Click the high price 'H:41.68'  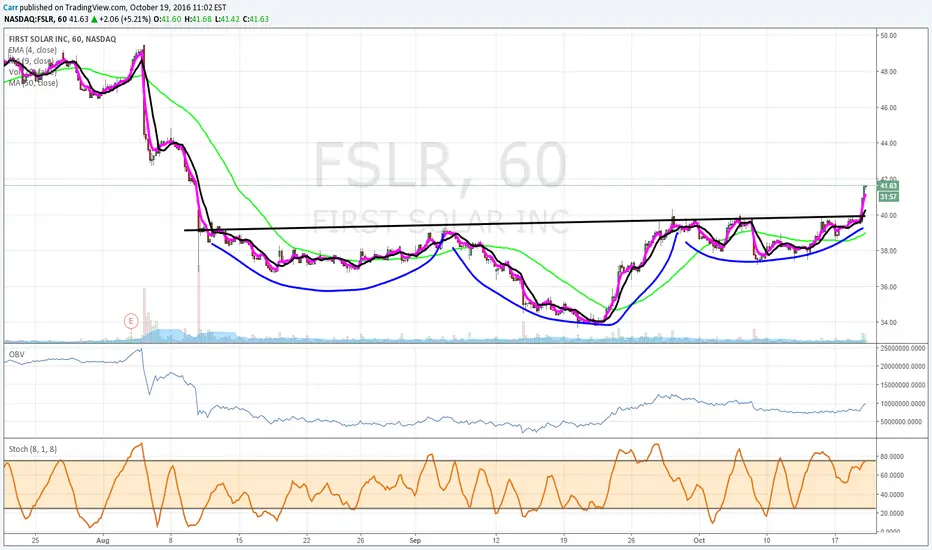pyautogui.click(x=198, y=19)
